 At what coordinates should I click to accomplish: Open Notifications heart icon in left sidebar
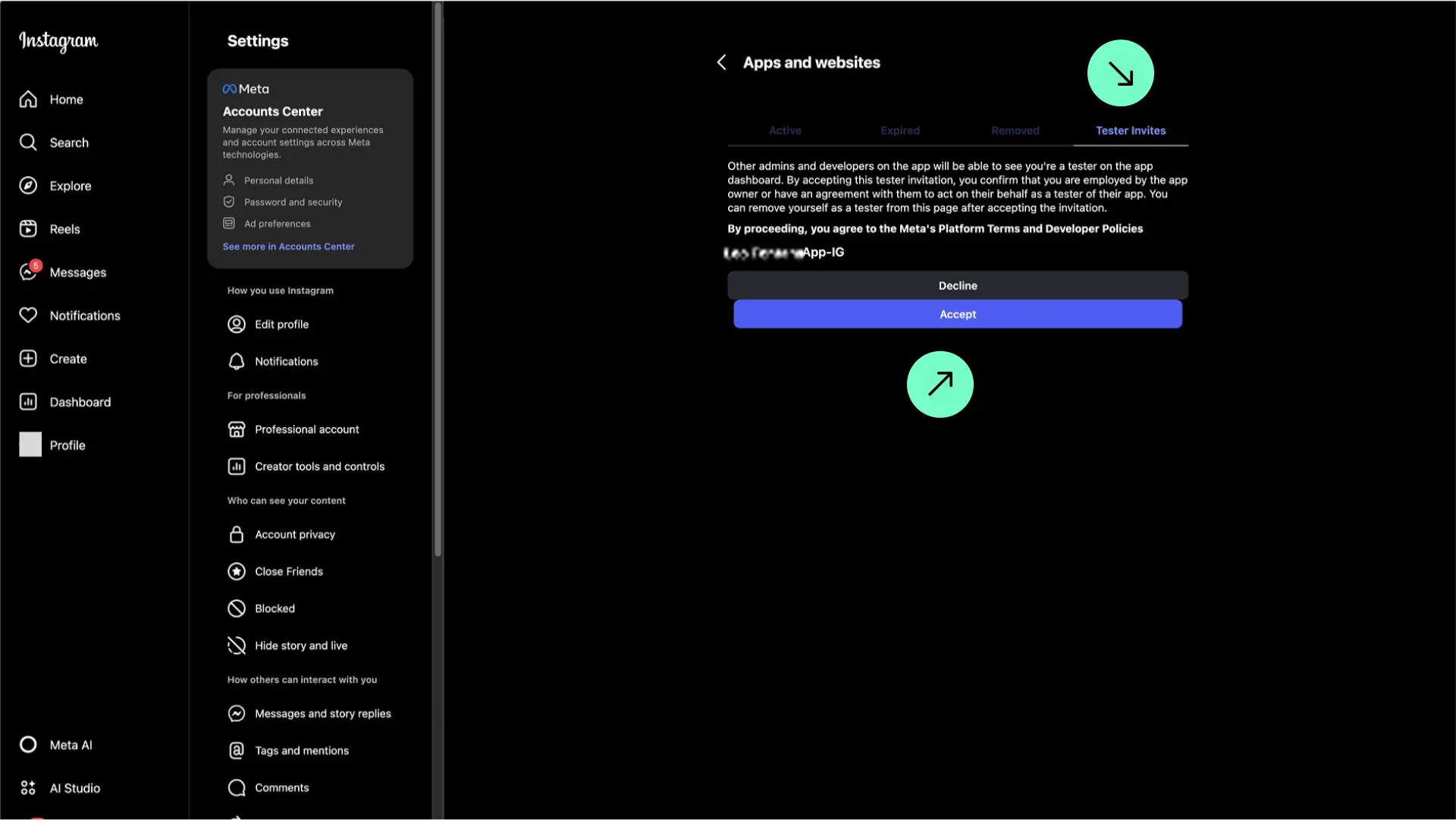28,316
